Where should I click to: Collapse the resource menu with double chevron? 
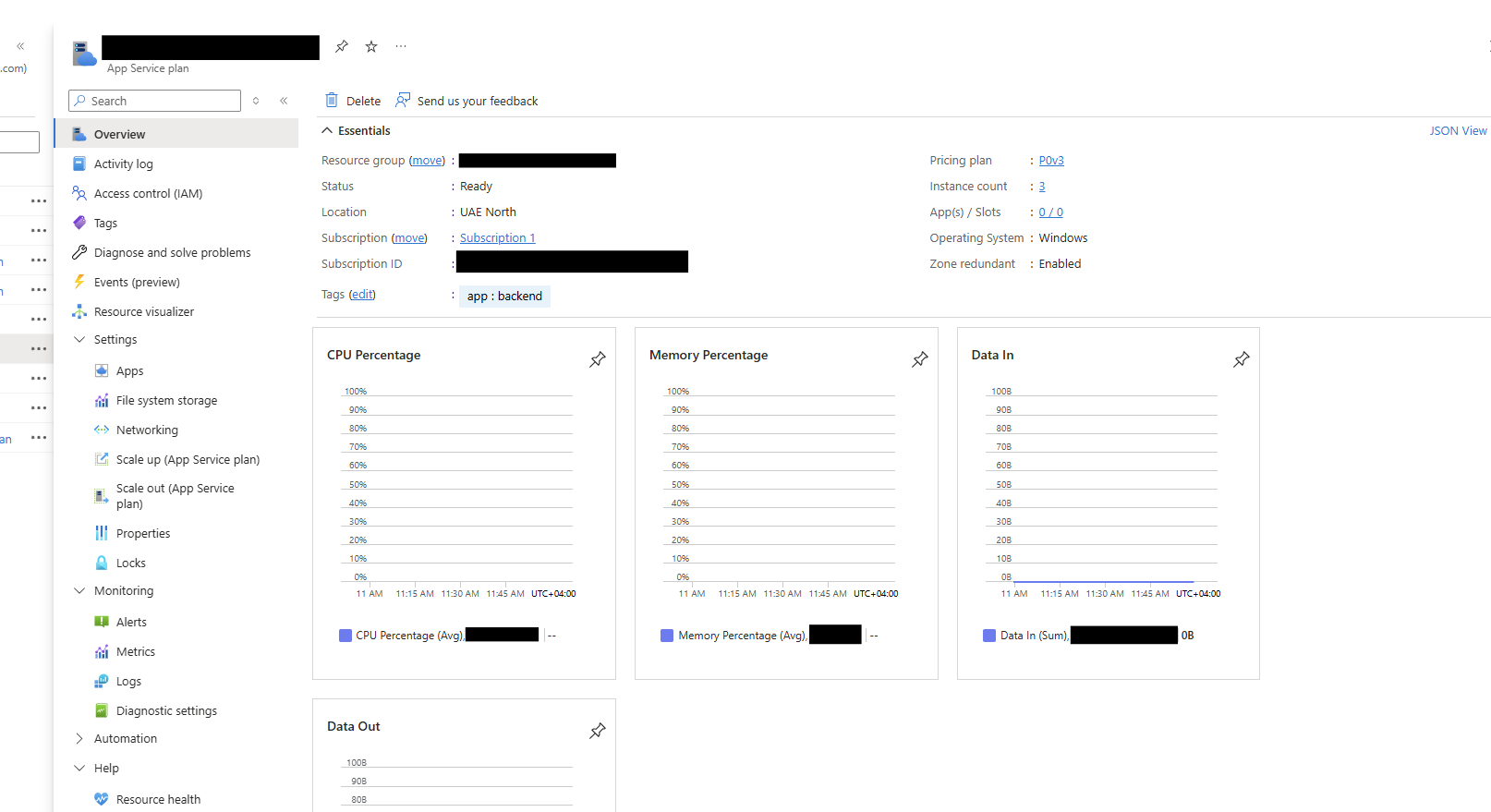(x=284, y=101)
